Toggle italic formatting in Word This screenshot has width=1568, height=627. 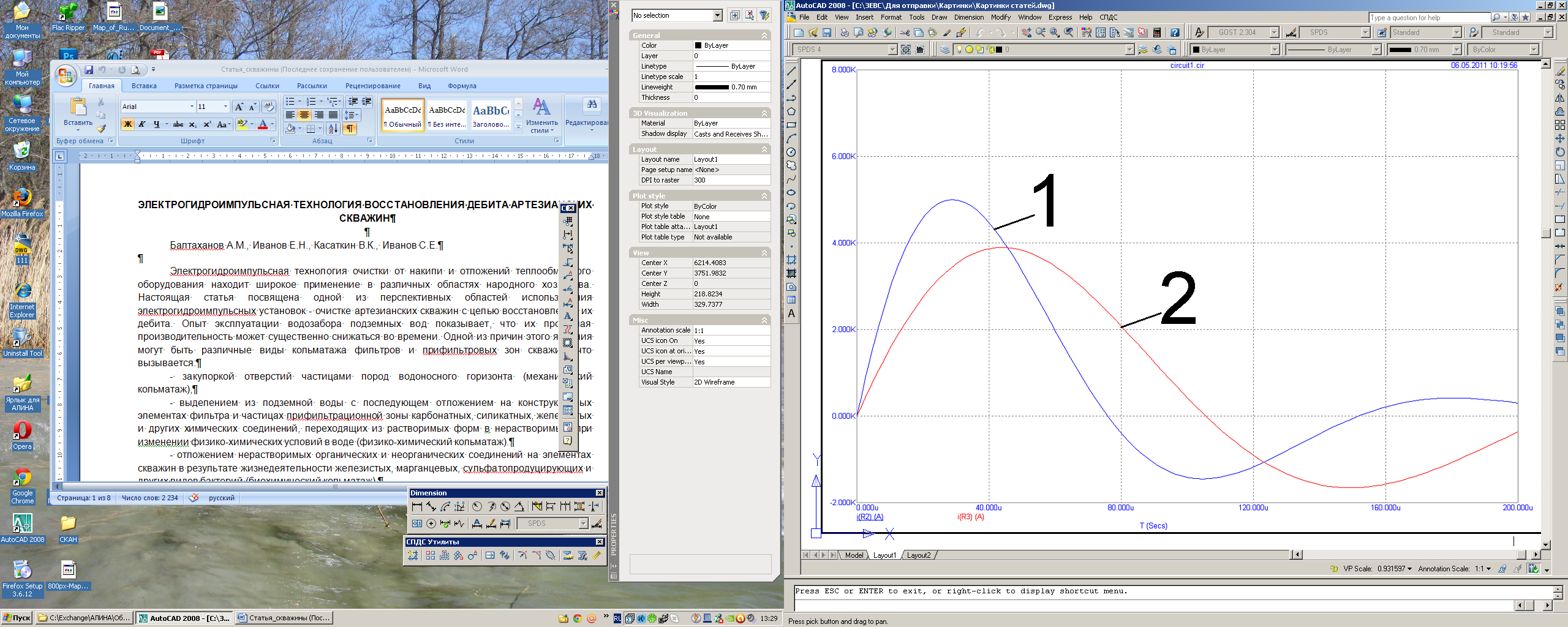[141, 124]
